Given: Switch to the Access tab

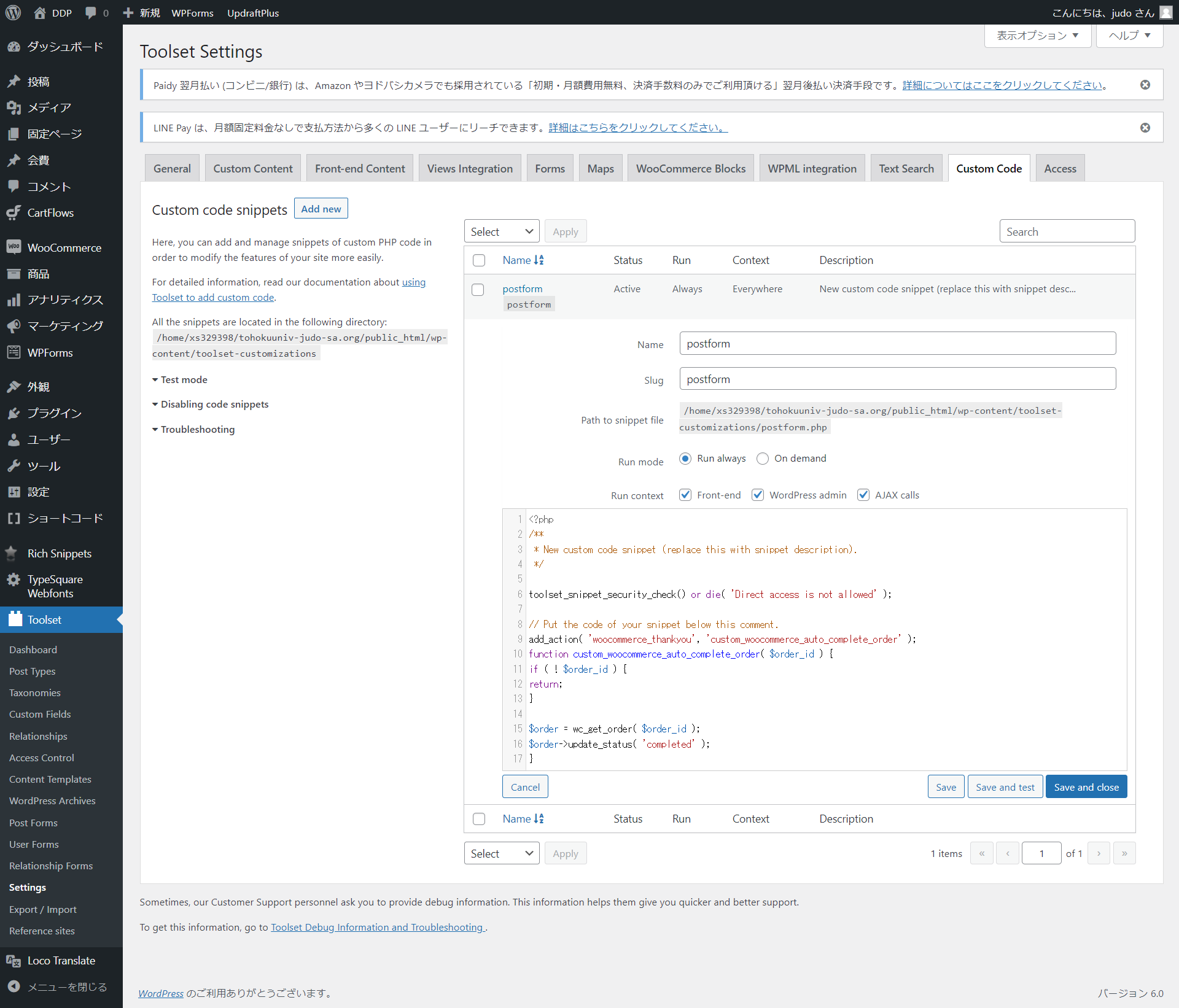Looking at the screenshot, I should click(1060, 168).
